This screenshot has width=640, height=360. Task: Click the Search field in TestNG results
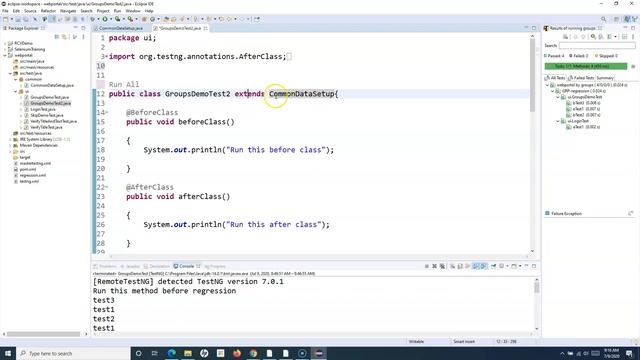tap(597, 45)
